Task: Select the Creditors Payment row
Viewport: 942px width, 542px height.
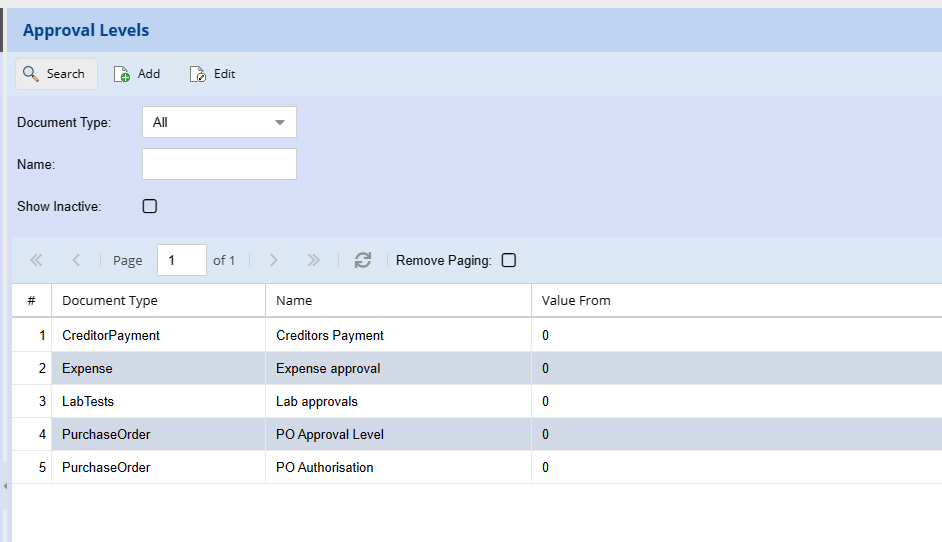Action: coord(330,336)
